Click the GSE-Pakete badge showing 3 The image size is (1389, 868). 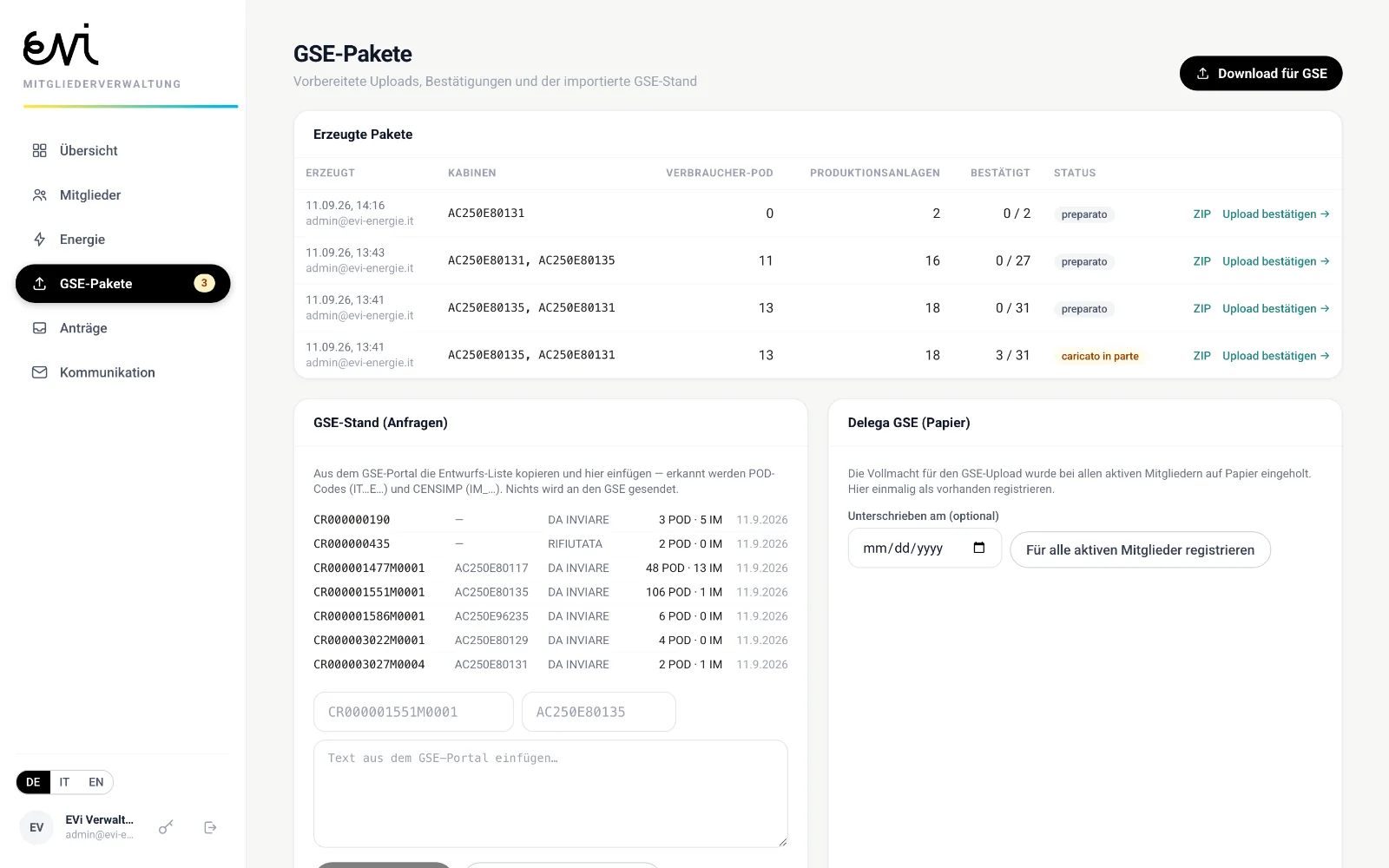pos(204,283)
